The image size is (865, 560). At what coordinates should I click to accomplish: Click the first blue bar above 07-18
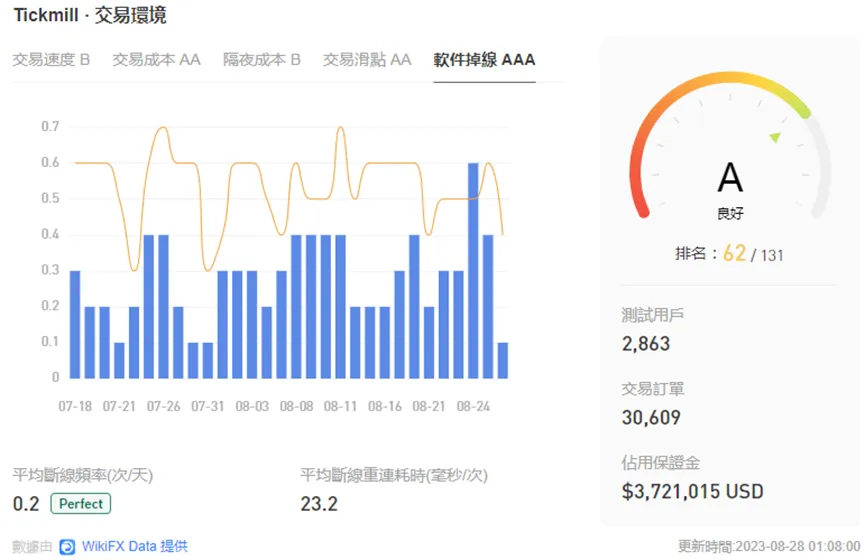[x=75, y=324]
